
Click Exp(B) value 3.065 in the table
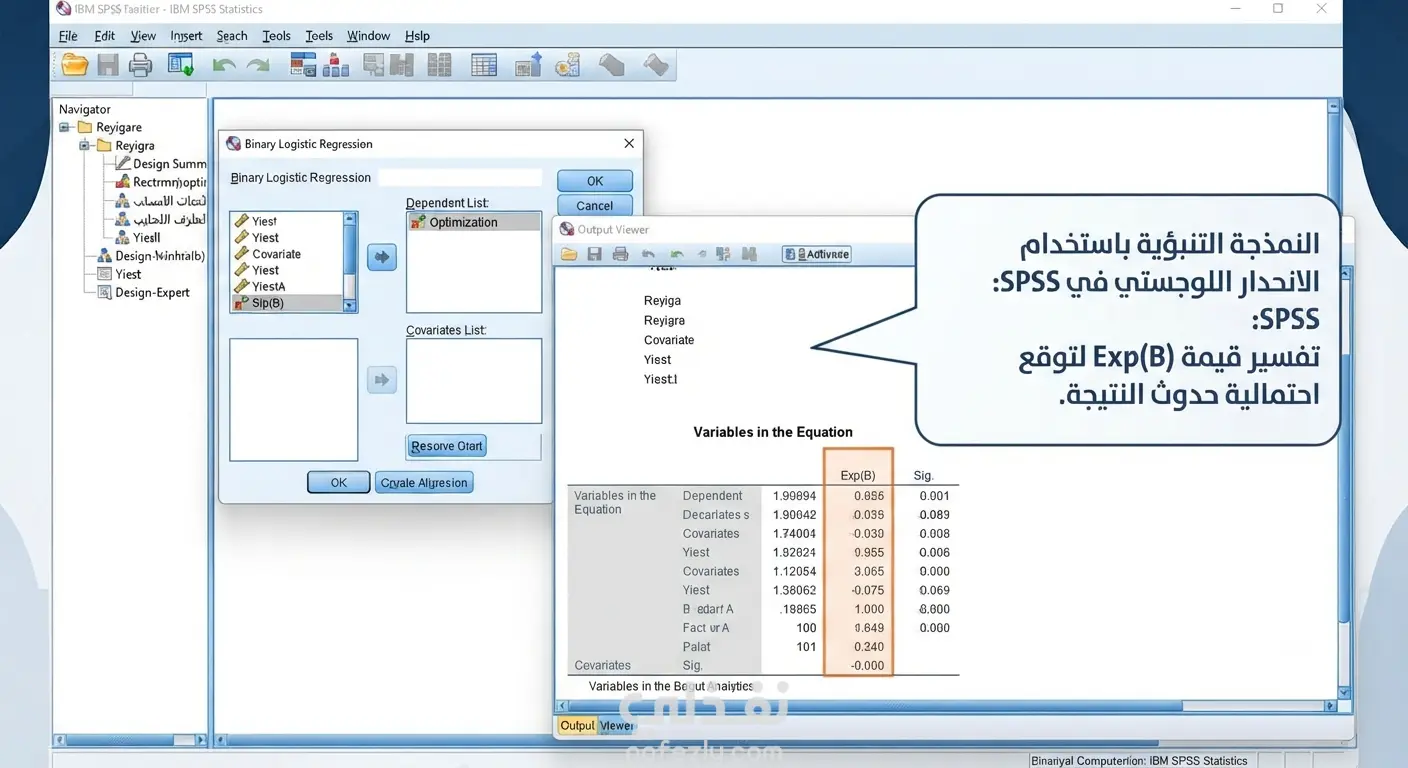[x=869, y=572]
